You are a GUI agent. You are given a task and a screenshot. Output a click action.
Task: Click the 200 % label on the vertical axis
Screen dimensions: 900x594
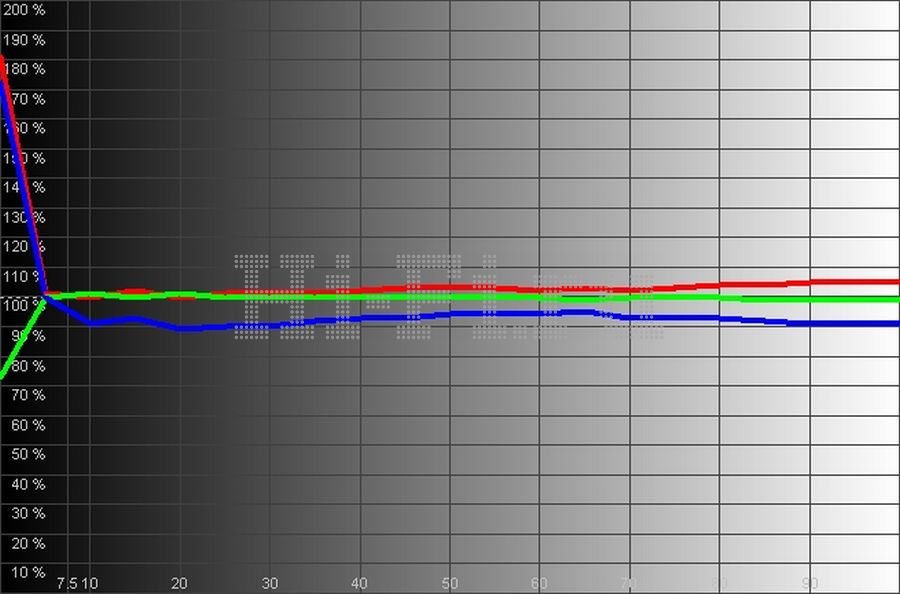(x=24, y=10)
